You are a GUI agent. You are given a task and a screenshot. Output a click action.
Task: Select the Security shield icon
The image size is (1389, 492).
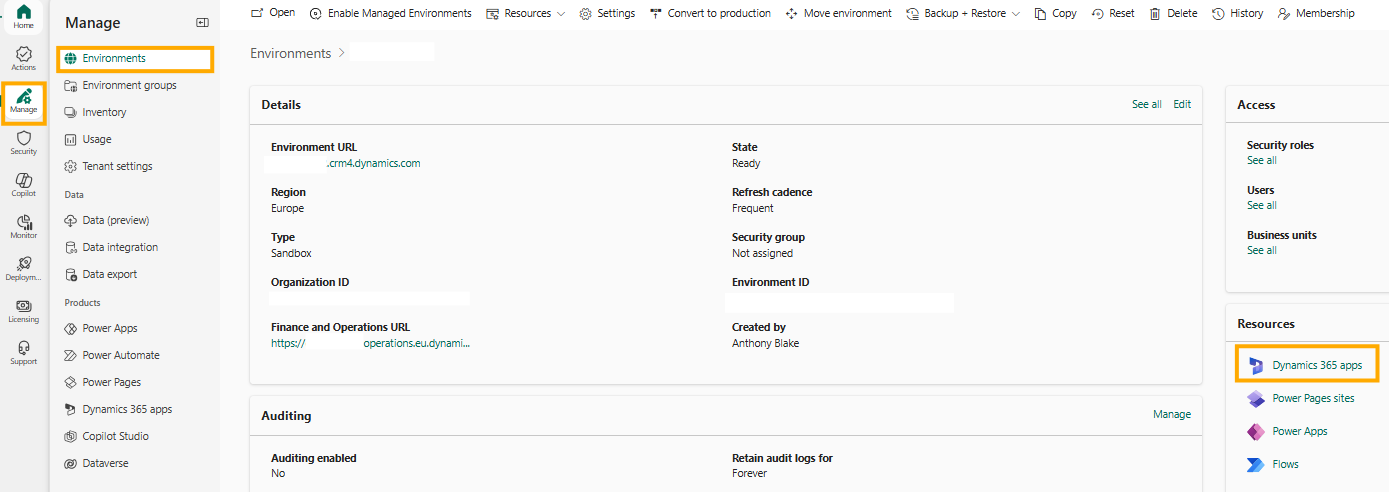pyautogui.click(x=23, y=142)
